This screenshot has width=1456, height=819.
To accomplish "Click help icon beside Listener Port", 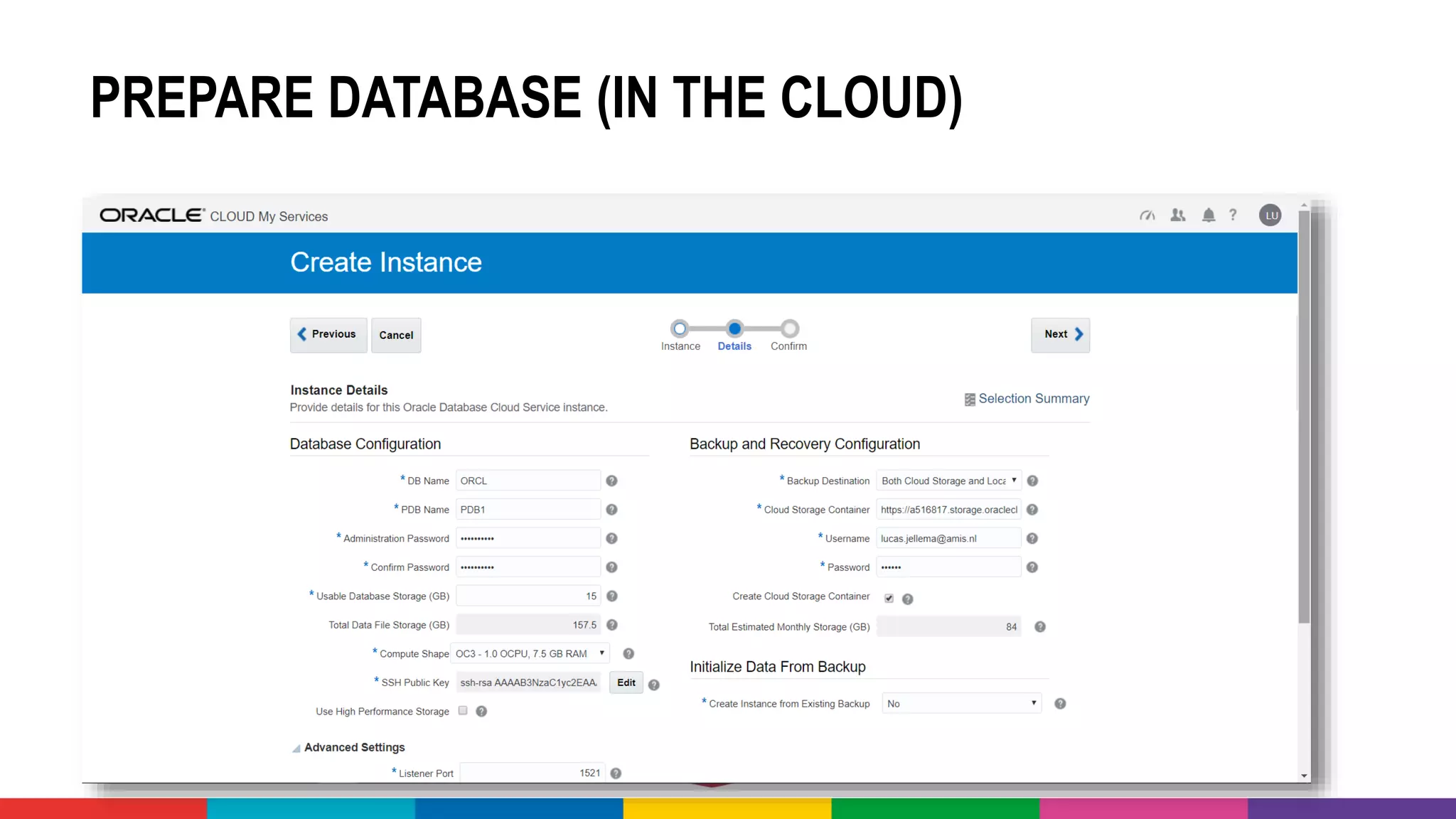I will [x=616, y=773].
